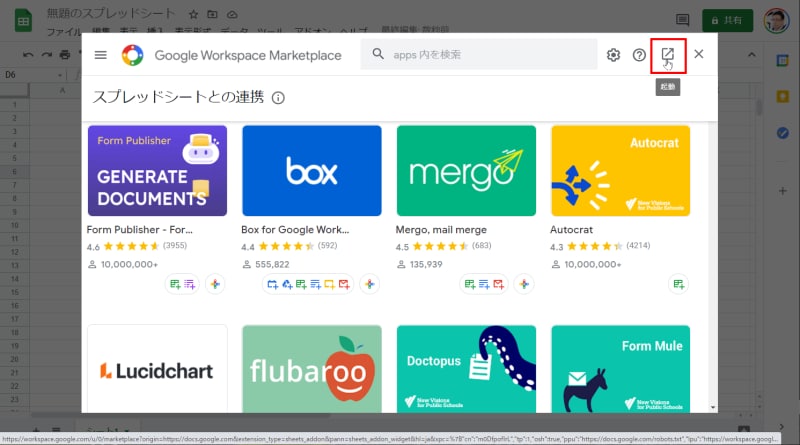Click the Marketplace settings gear icon
The width and height of the screenshot is (800, 445).
[x=613, y=54]
